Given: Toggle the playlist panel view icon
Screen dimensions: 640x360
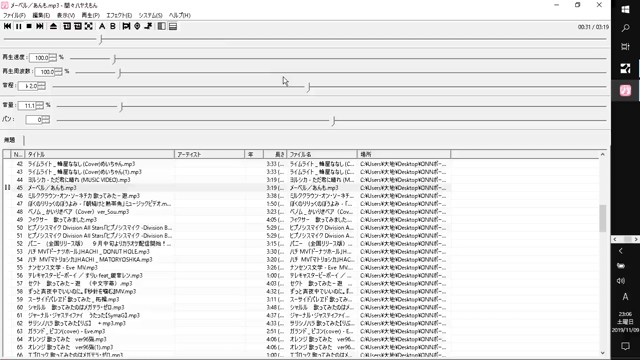Looking at the screenshot, I should [x=173, y=26].
